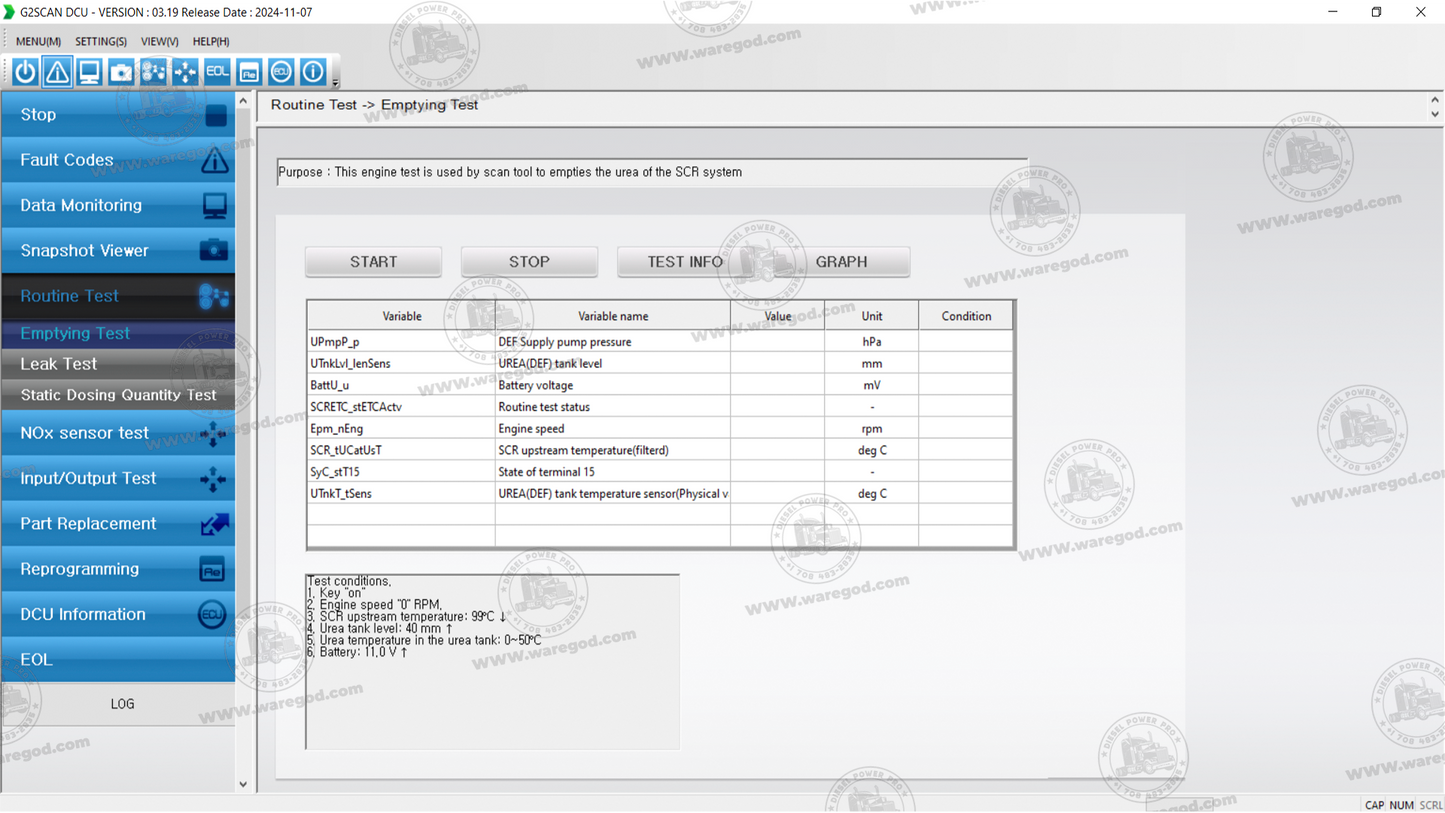This screenshot has height=813, width=1445.
Task: Click the Input/Output Test arrows toolbar icon
Action: click(184, 71)
